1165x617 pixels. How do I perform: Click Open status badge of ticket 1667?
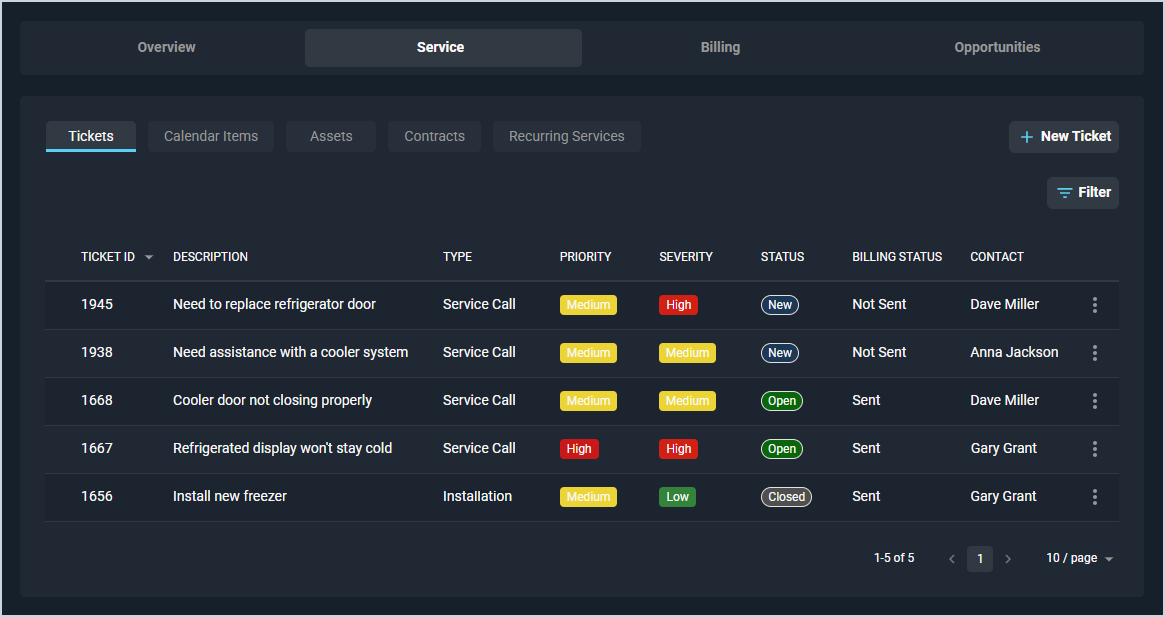[782, 449]
